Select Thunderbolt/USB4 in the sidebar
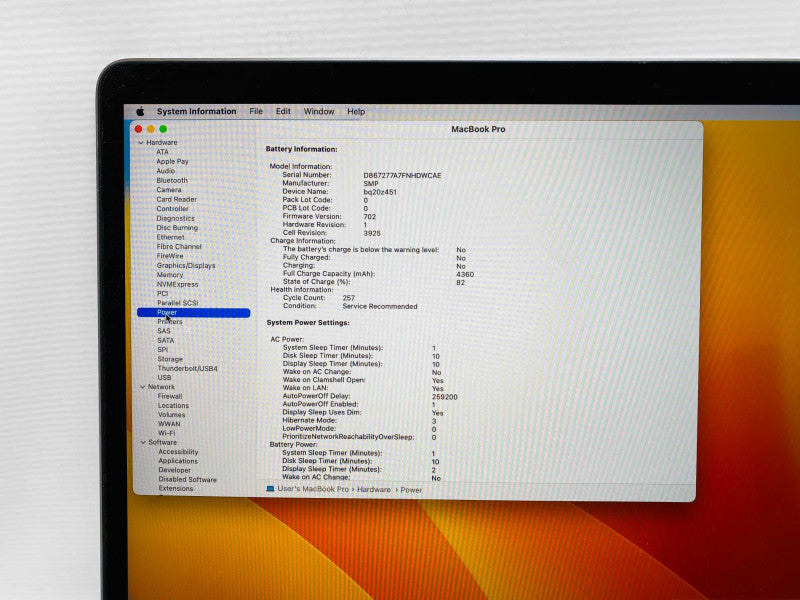The image size is (800, 600). coord(187,368)
